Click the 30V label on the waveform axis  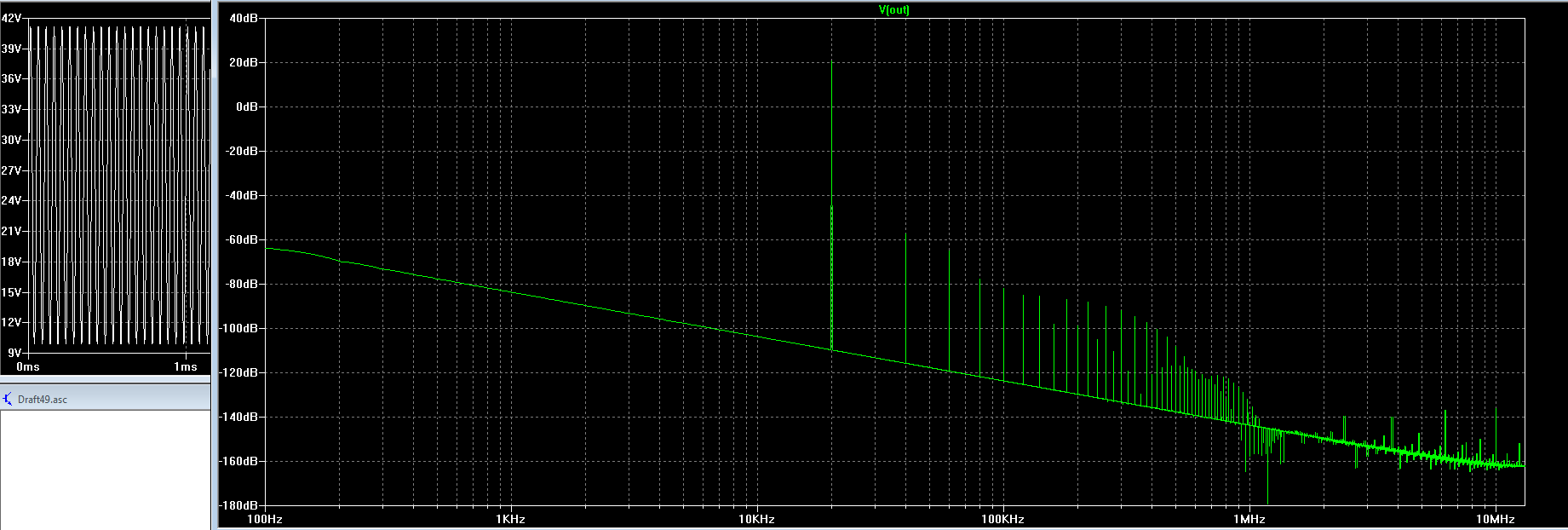pyautogui.click(x=11, y=141)
